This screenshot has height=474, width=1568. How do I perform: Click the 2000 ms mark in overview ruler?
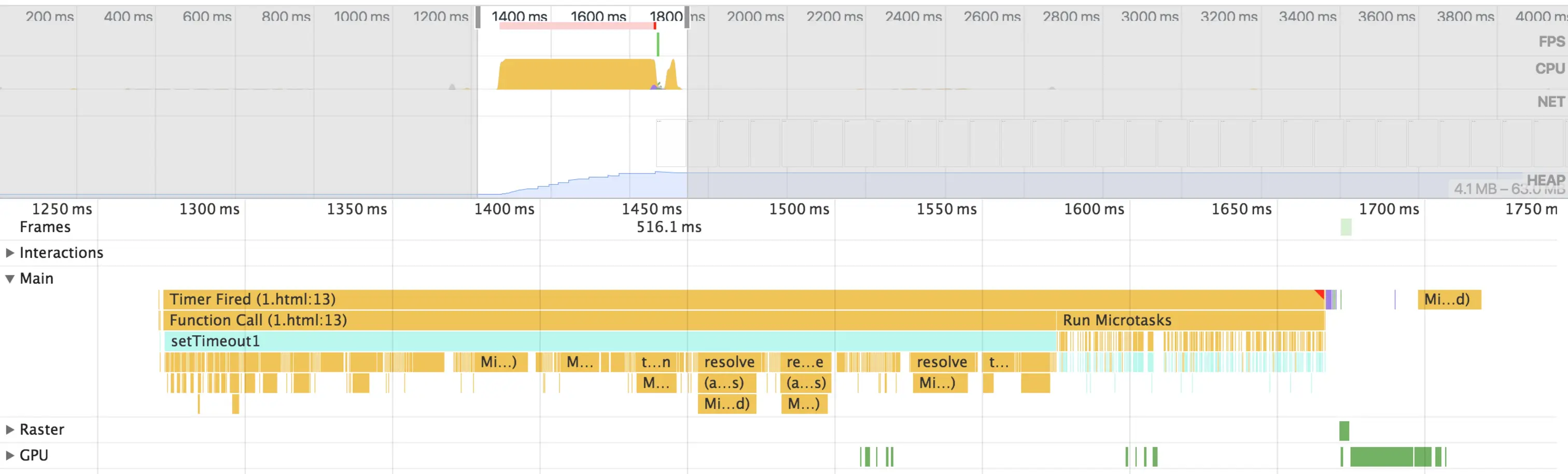coord(755,17)
